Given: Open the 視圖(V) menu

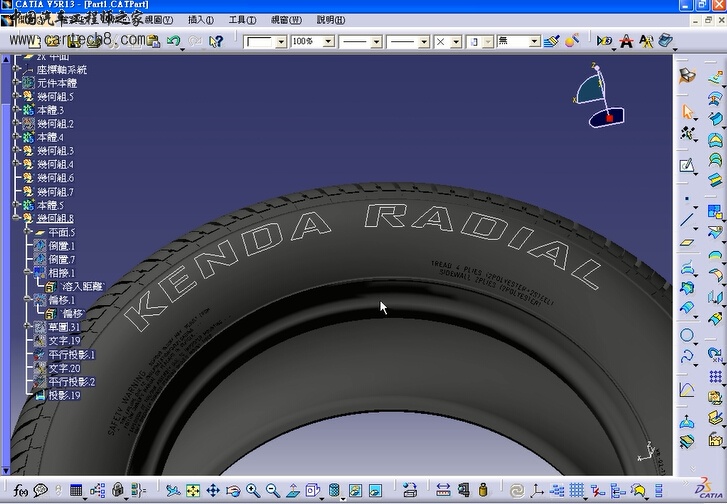Looking at the screenshot, I should coord(159,20).
